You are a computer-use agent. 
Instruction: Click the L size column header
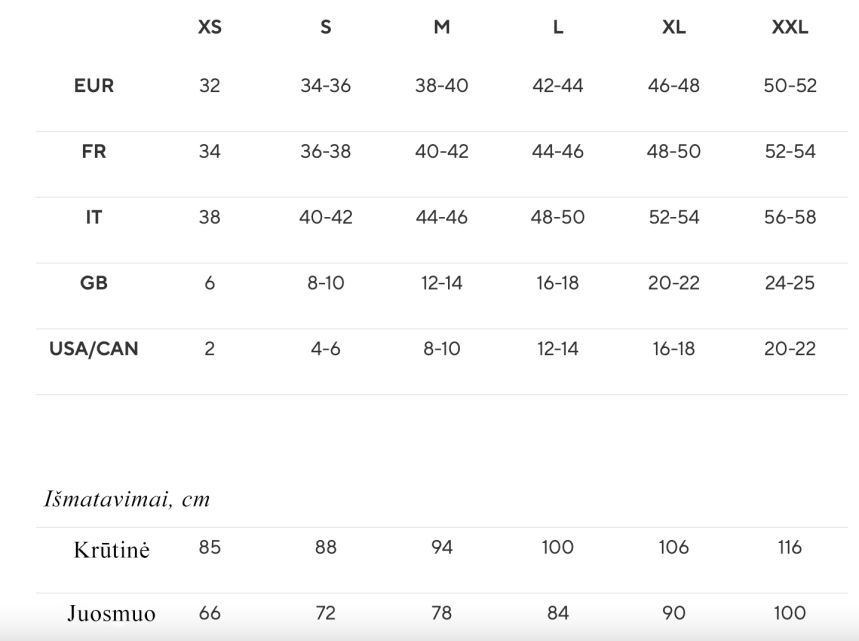(558, 27)
